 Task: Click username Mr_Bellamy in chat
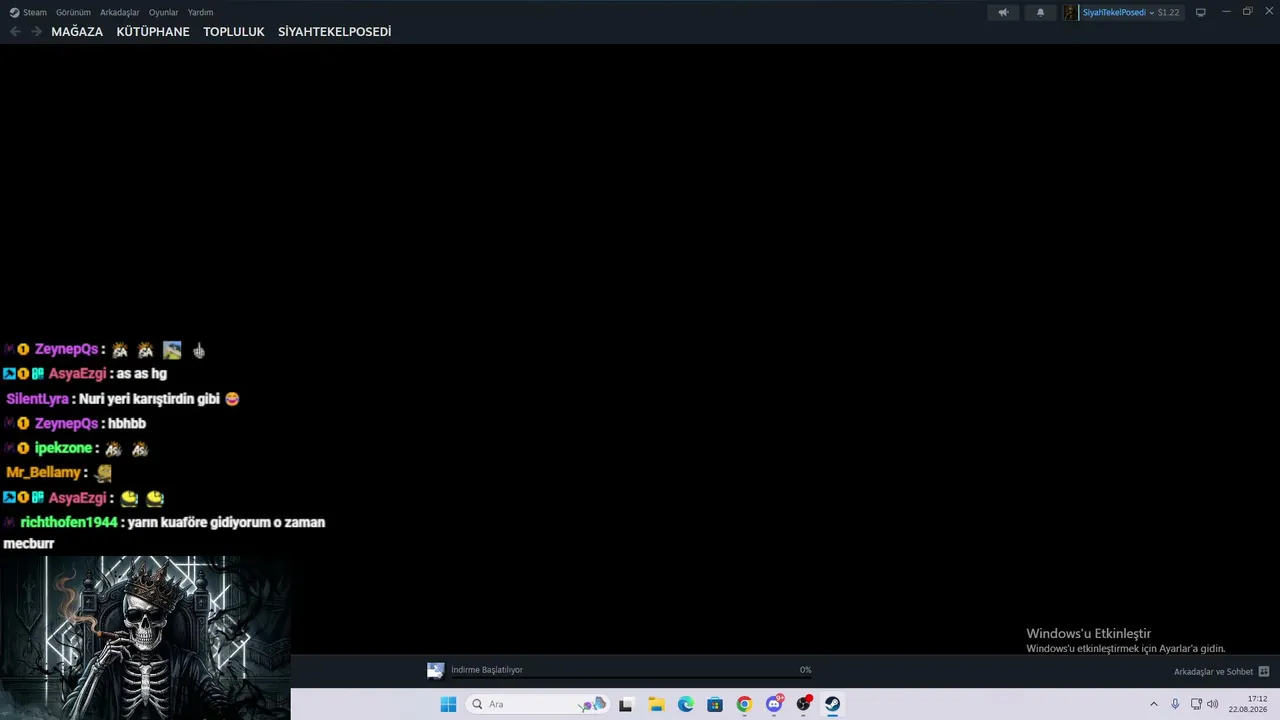pos(43,472)
